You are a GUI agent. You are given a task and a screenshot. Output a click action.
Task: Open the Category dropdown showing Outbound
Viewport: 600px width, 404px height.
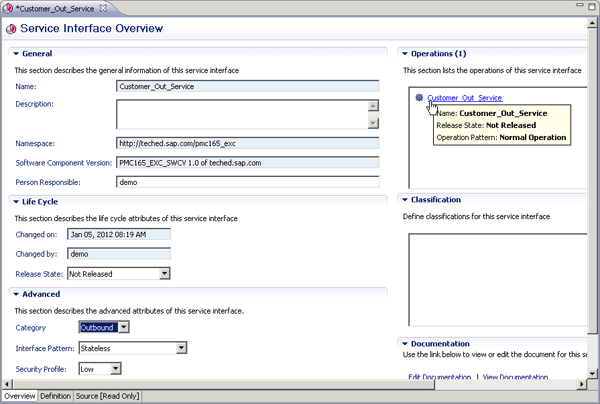pyautogui.click(x=123, y=327)
